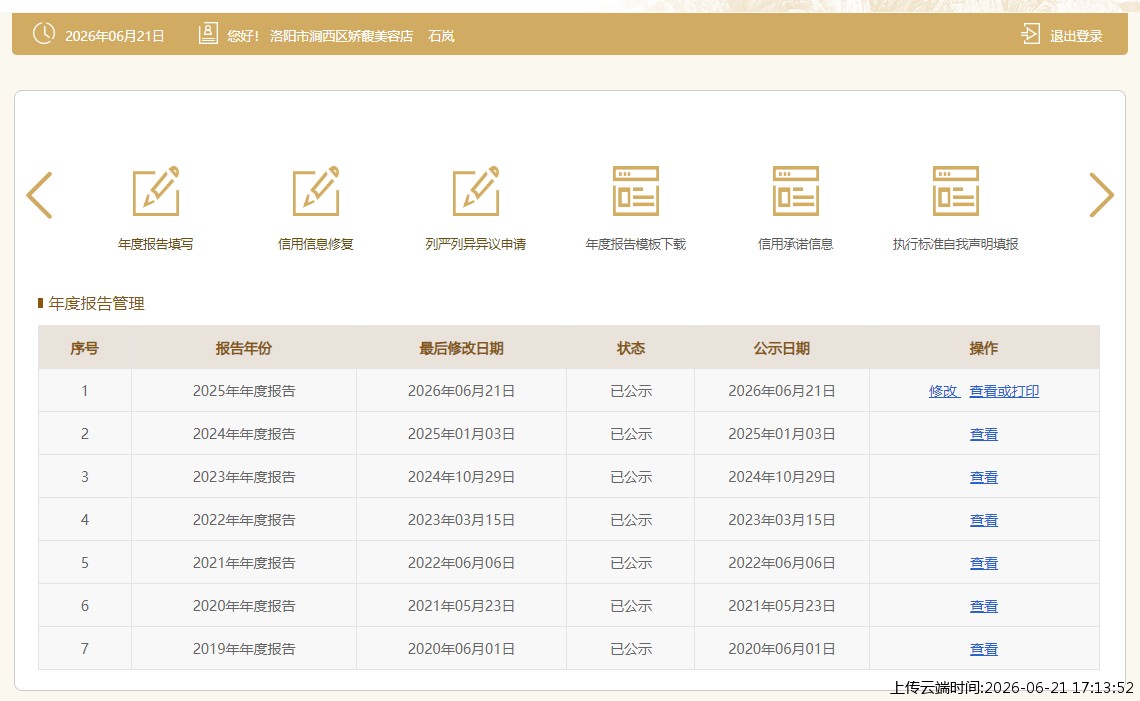Screen dimensions: 1140x701
Task: Click the 最后修改日期 column header
Action: (x=461, y=348)
